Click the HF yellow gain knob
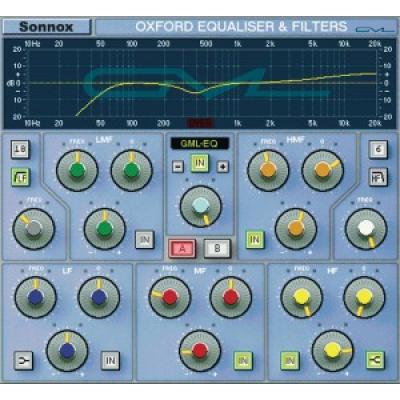400x400 pixels. pyautogui.click(x=333, y=351)
